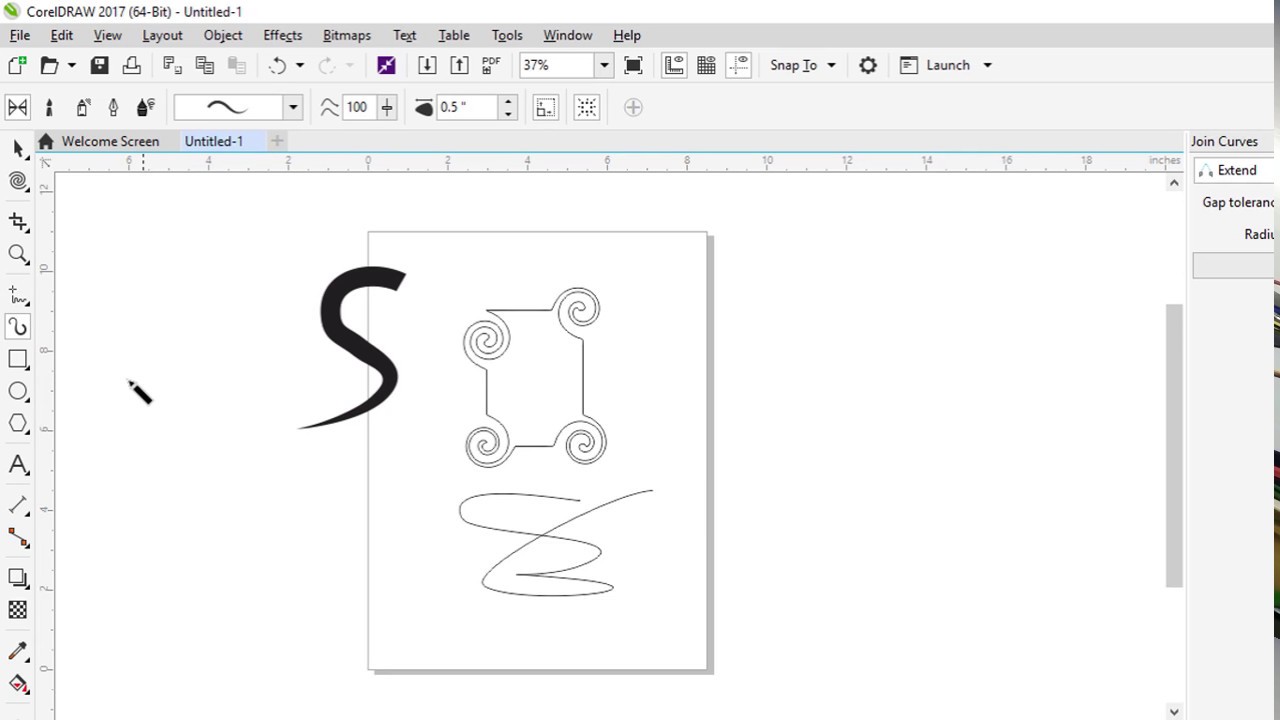Select the Drop Shadow tool
1280x720 pixels.
[18, 578]
